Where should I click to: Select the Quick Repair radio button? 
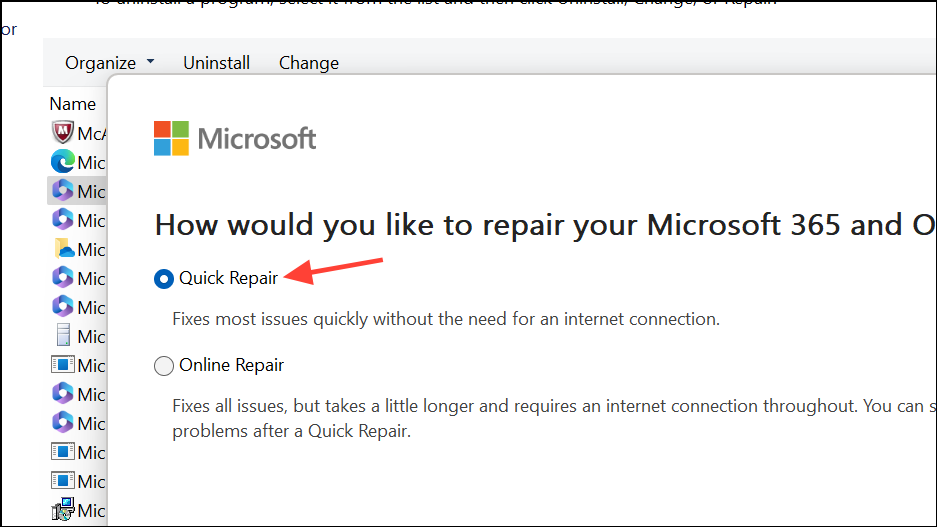(x=164, y=278)
